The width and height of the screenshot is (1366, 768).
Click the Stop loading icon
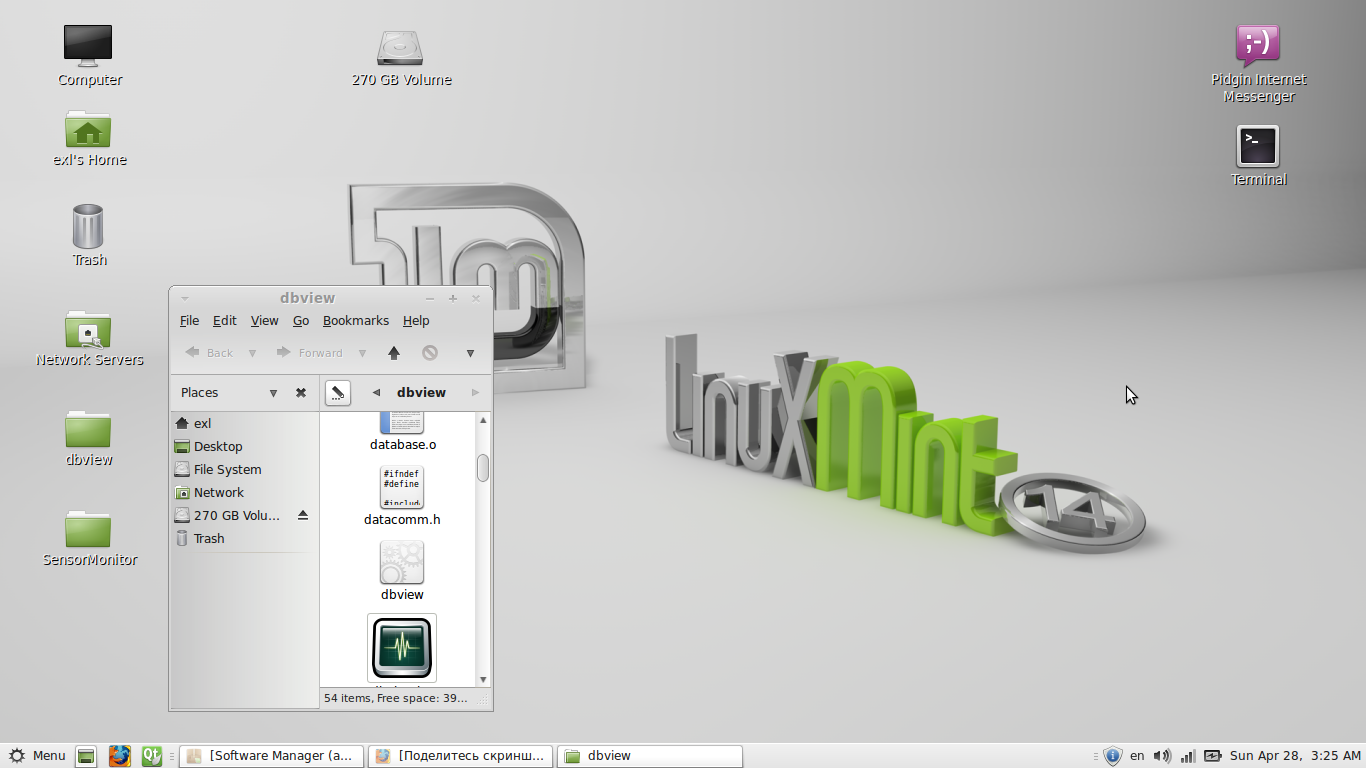430,352
